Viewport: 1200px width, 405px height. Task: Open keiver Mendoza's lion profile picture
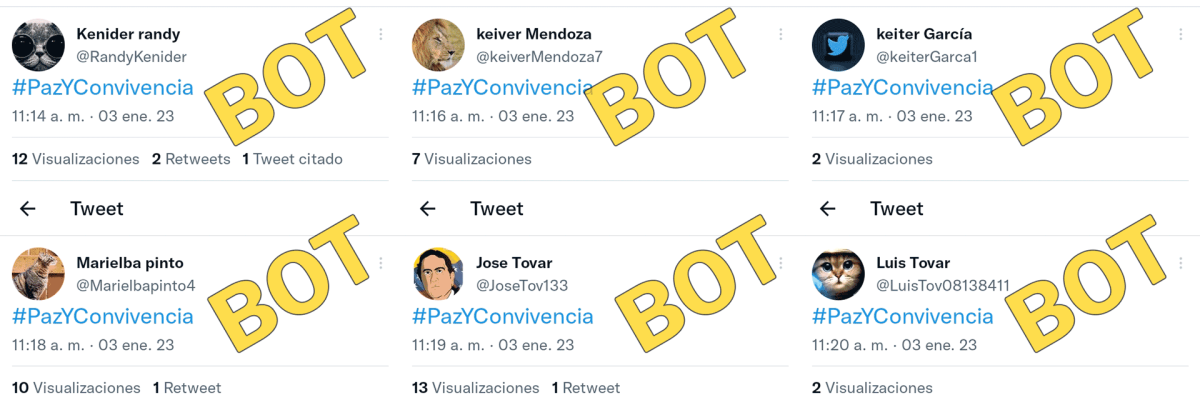coord(438,44)
